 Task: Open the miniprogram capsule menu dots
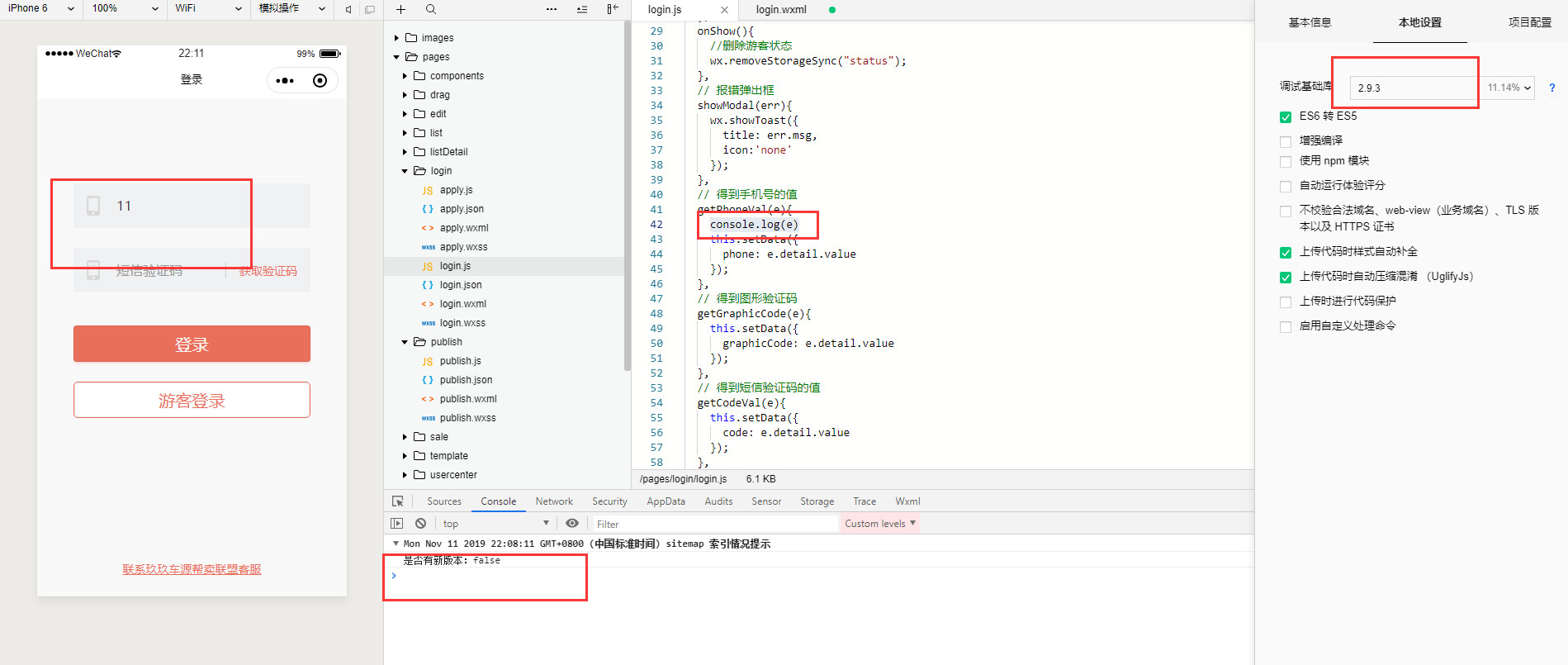point(285,80)
